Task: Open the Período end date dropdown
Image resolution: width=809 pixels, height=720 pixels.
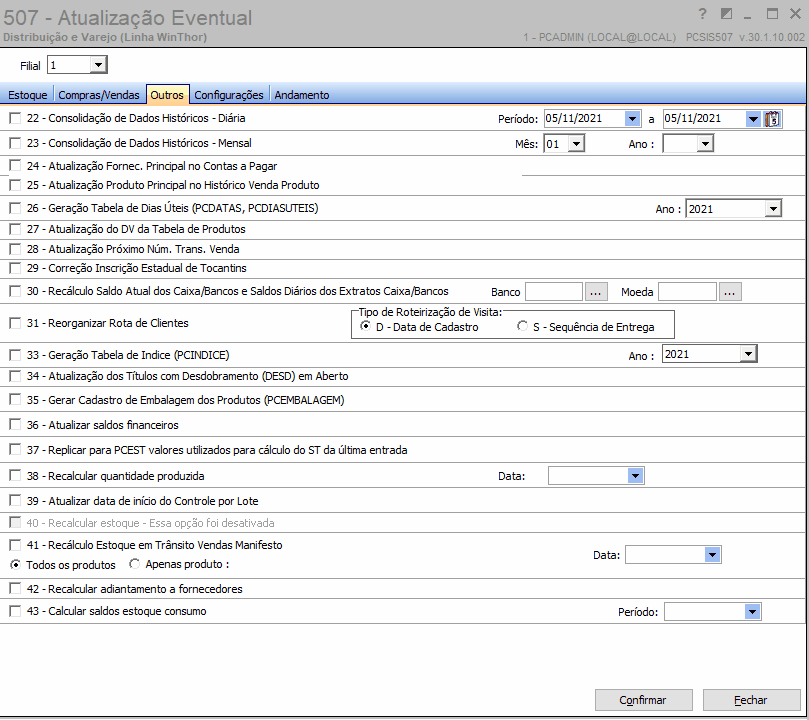Action: (x=753, y=119)
